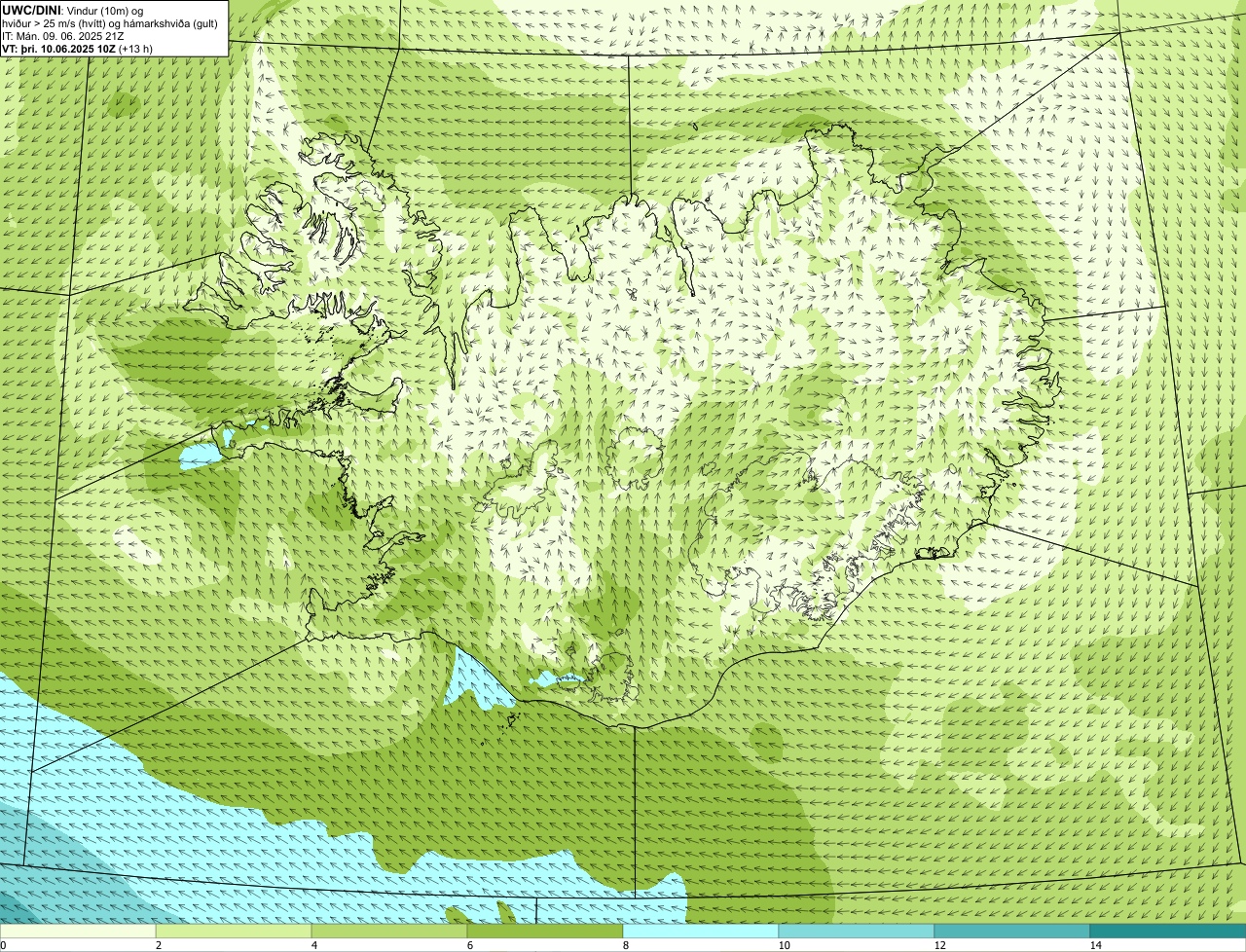
Task: Select the 2–4 m/s colorbar swatch
Action: 234,931
